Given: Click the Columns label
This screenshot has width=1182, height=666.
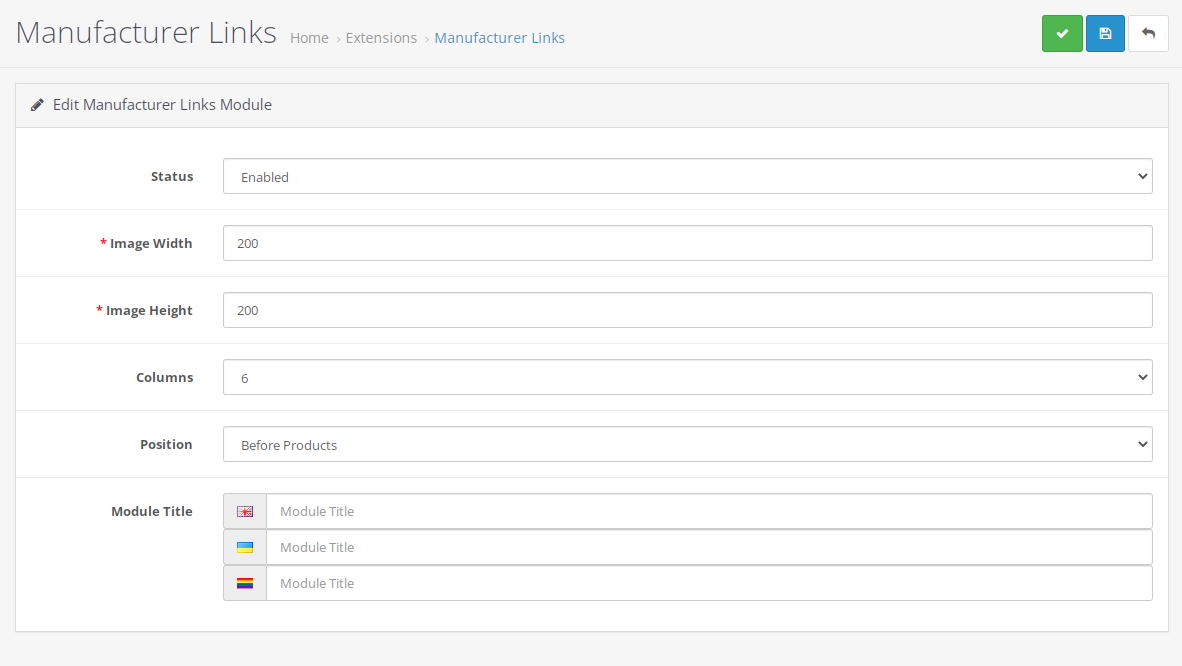Looking at the screenshot, I should point(164,377).
